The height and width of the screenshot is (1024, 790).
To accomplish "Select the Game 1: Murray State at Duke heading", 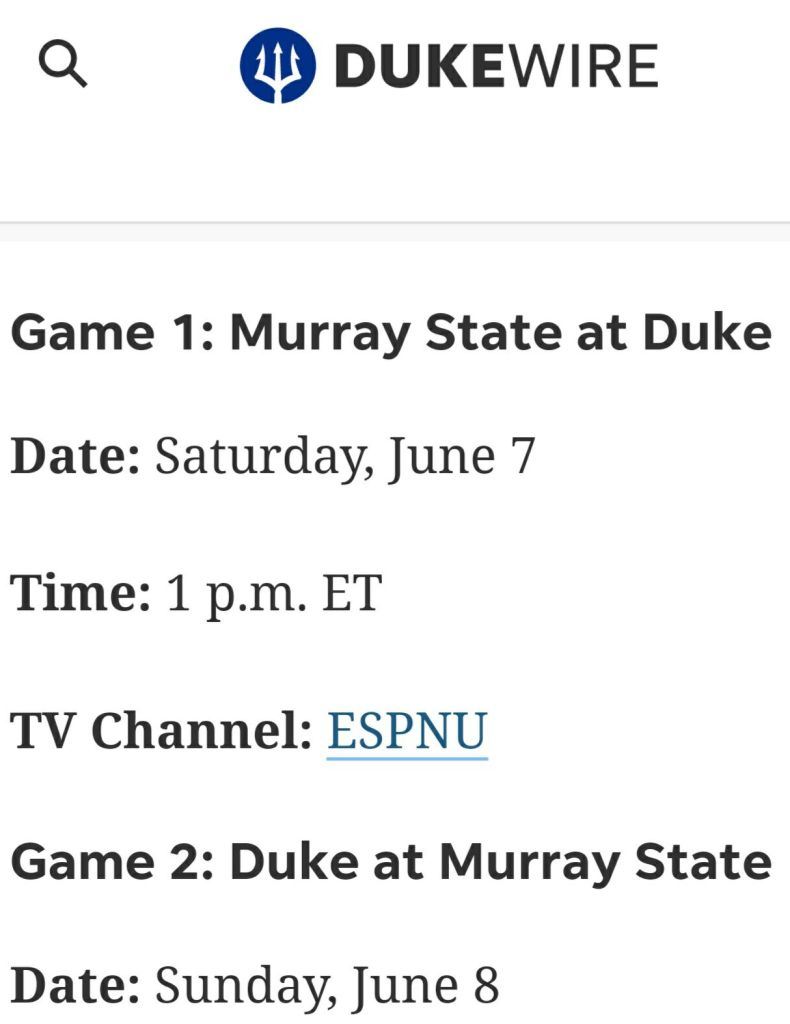I will (x=391, y=333).
